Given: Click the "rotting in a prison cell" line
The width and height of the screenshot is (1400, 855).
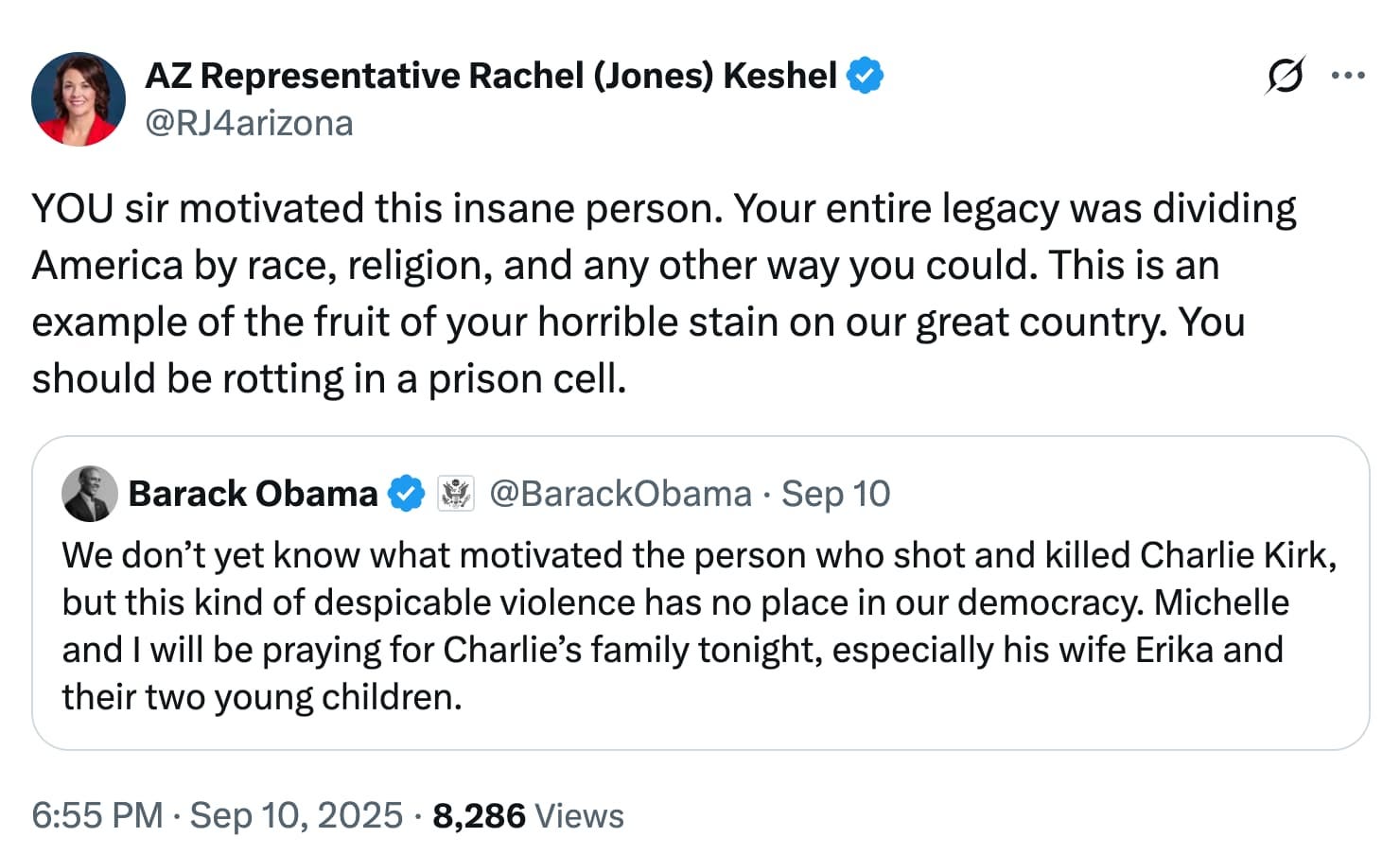Looking at the screenshot, I should pyautogui.click(x=329, y=379).
